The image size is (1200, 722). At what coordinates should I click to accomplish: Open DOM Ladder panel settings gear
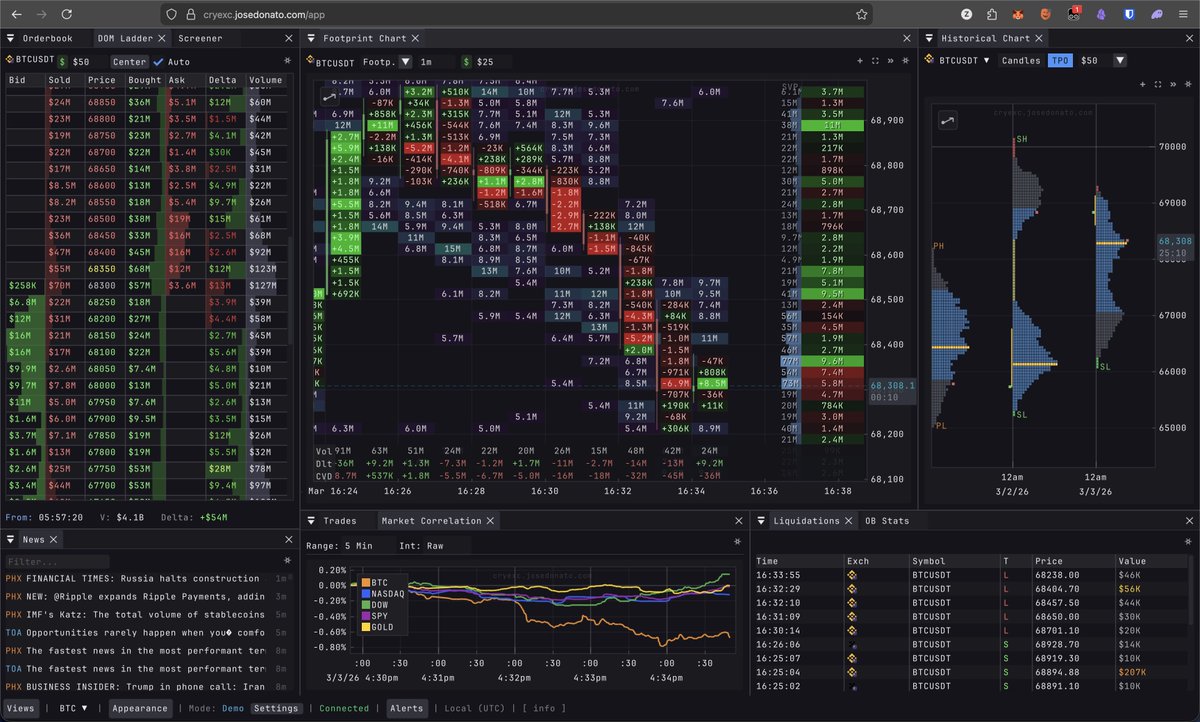coord(288,61)
